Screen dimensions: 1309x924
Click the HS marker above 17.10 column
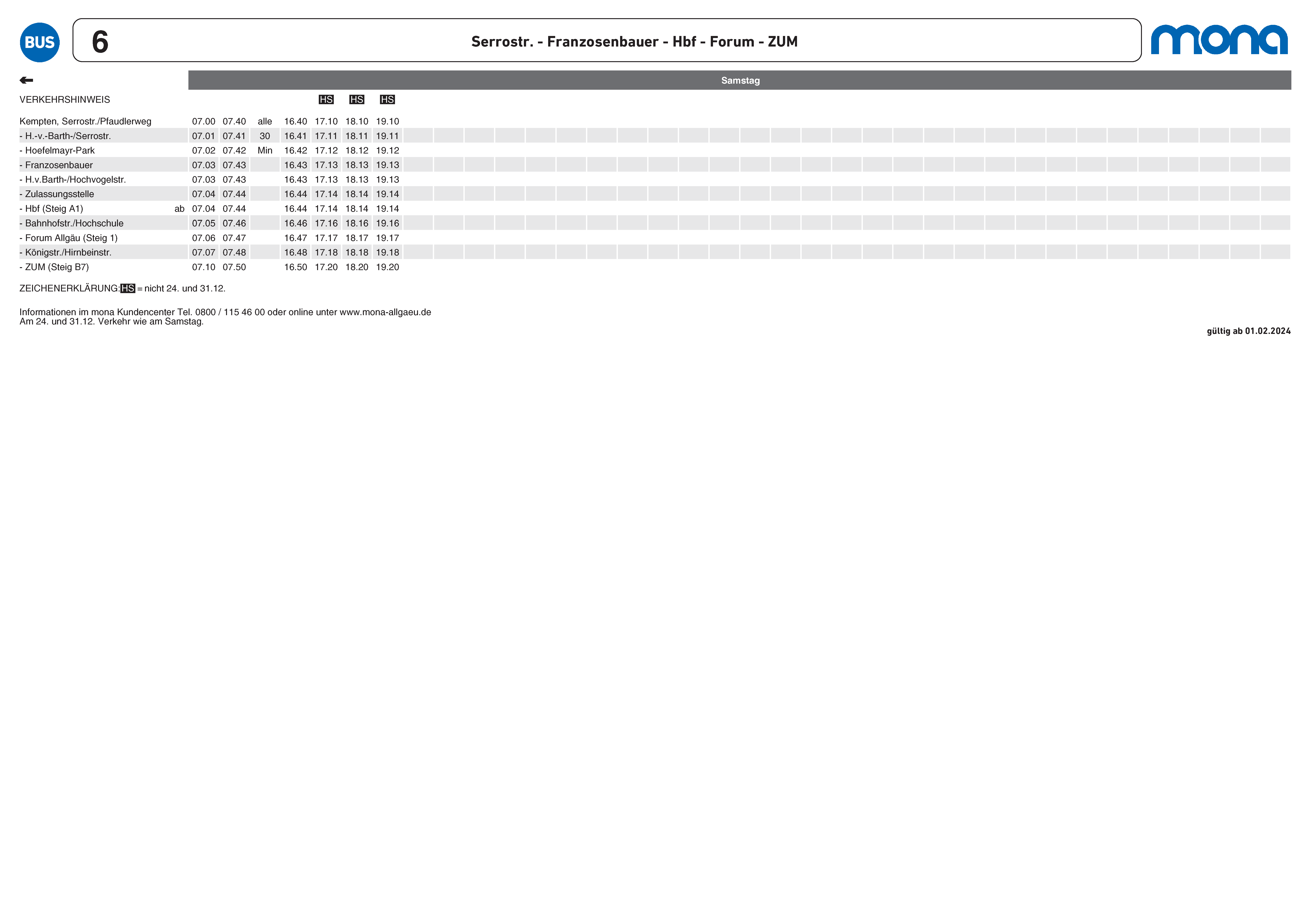pos(326,100)
